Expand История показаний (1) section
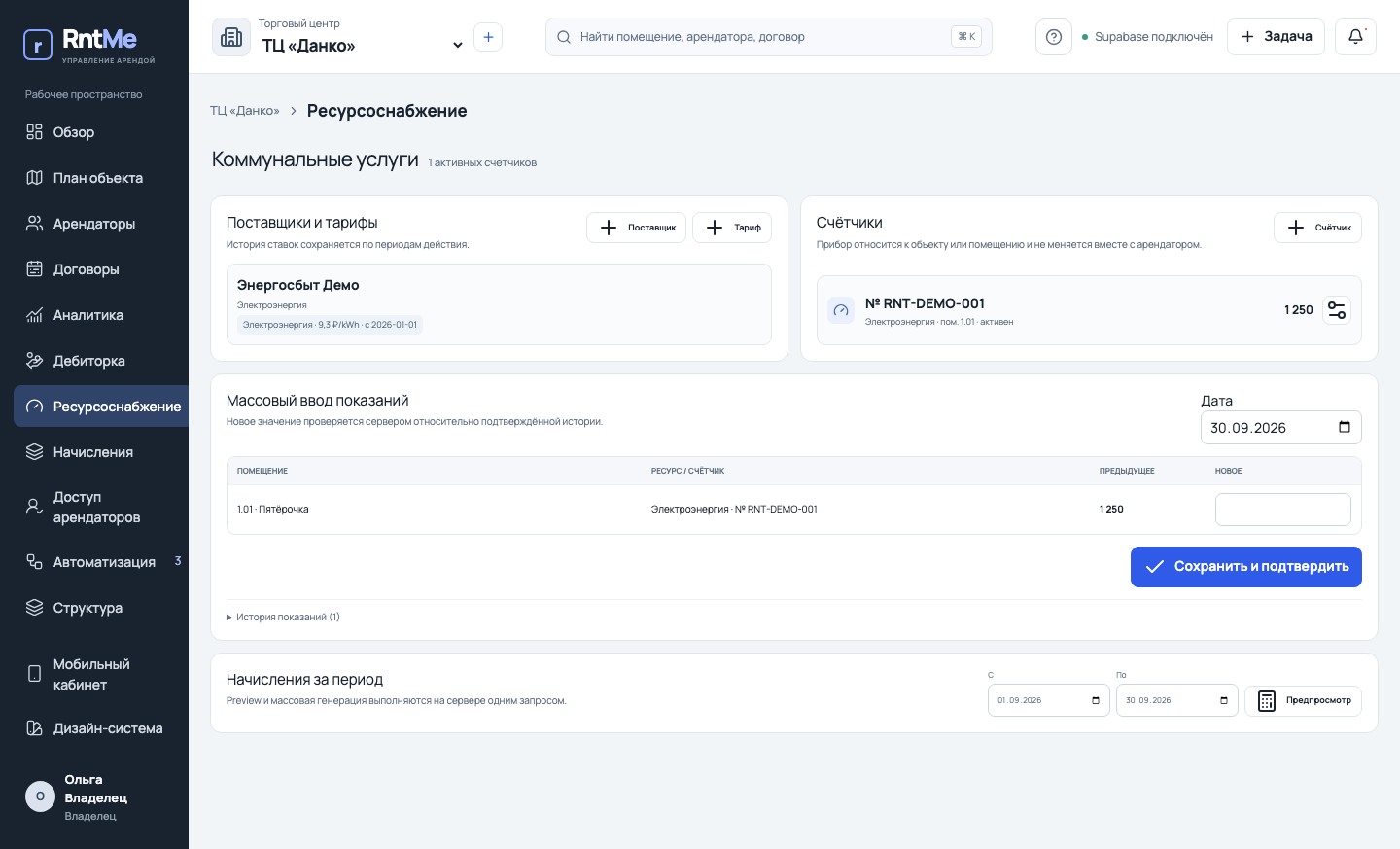This screenshot has height=849, width=1400. pyautogui.click(x=283, y=617)
